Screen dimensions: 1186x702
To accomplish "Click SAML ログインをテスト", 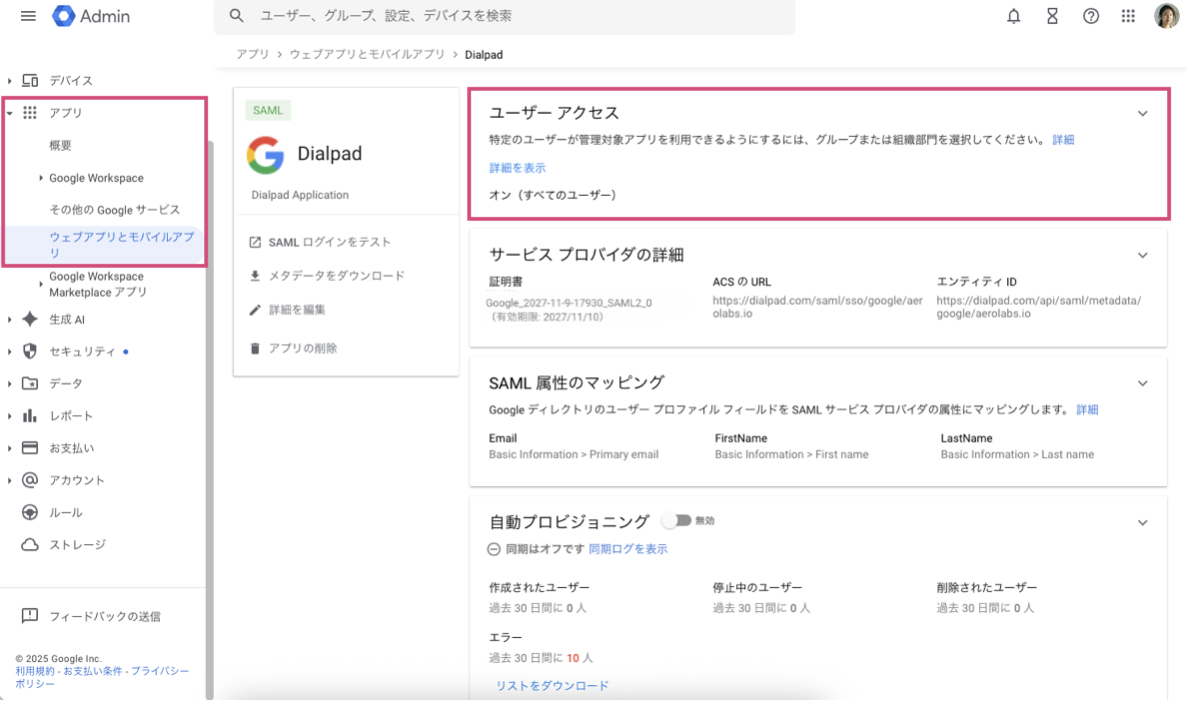I will tap(329, 242).
